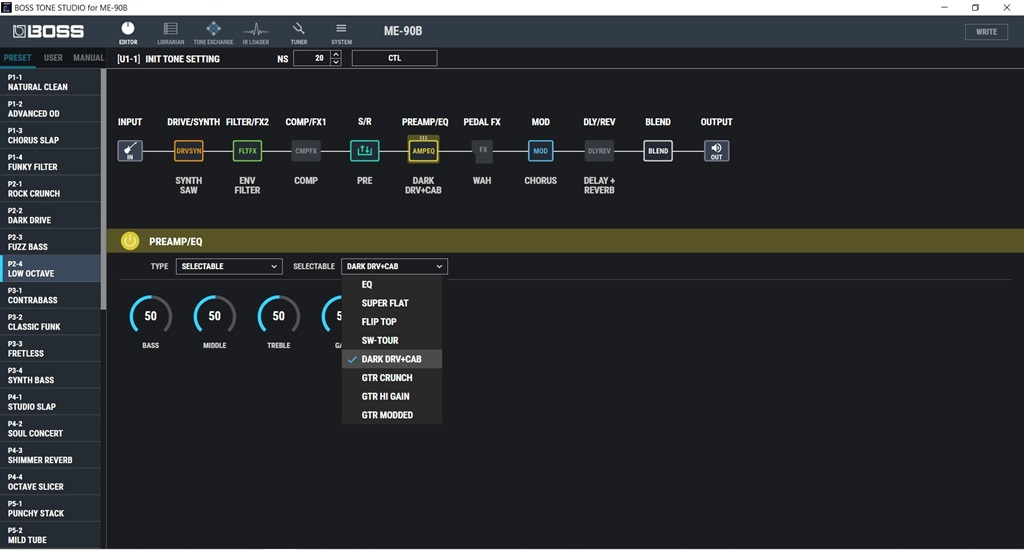The image size is (1024, 550).
Task: Choose SUPER FLAT from the list
Action: click(x=392, y=303)
